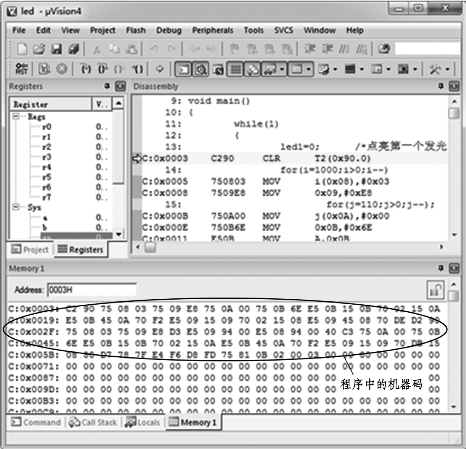Open a file with the Open icon
Viewport: 466px width, 449px height.
[x=39, y=49]
